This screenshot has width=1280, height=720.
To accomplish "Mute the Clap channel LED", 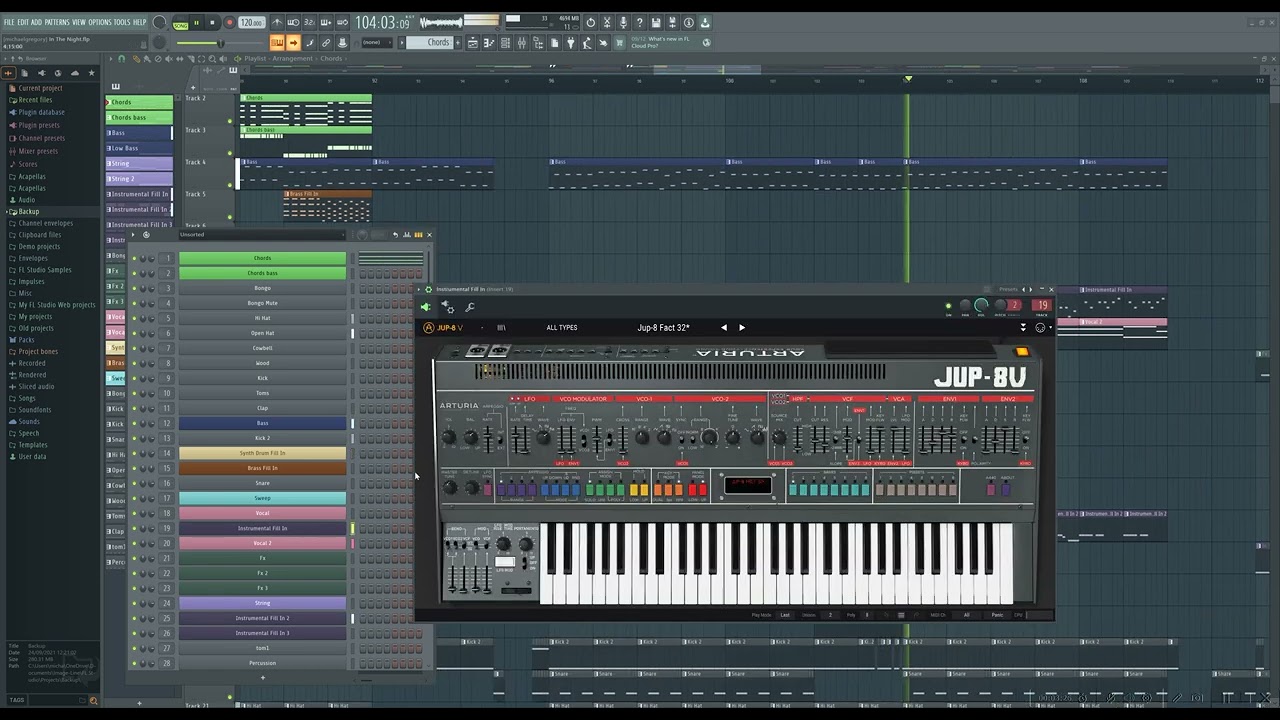I will [x=134, y=408].
